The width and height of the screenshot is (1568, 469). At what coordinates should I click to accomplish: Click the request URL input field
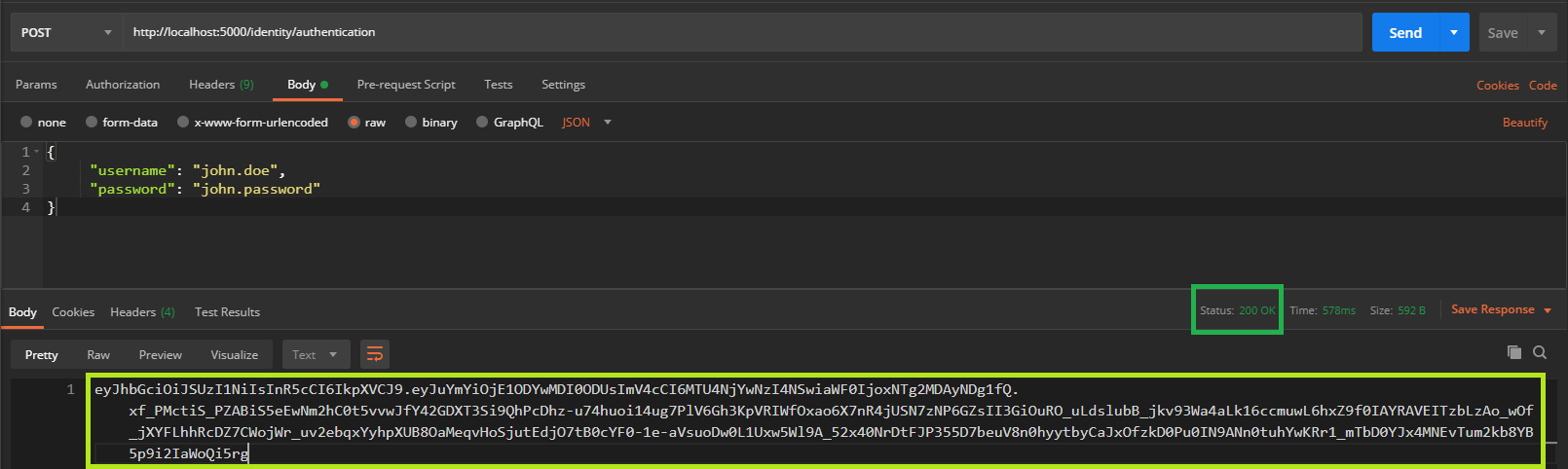[740, 32]
